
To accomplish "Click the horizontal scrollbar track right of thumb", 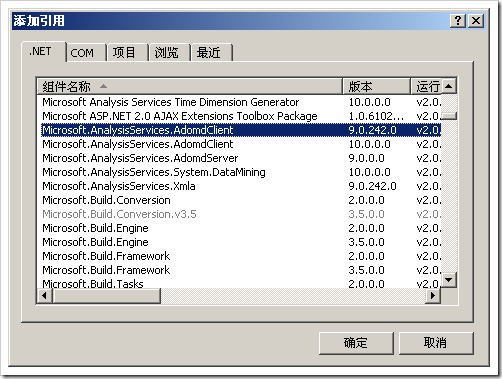I will tap(293, 296).
